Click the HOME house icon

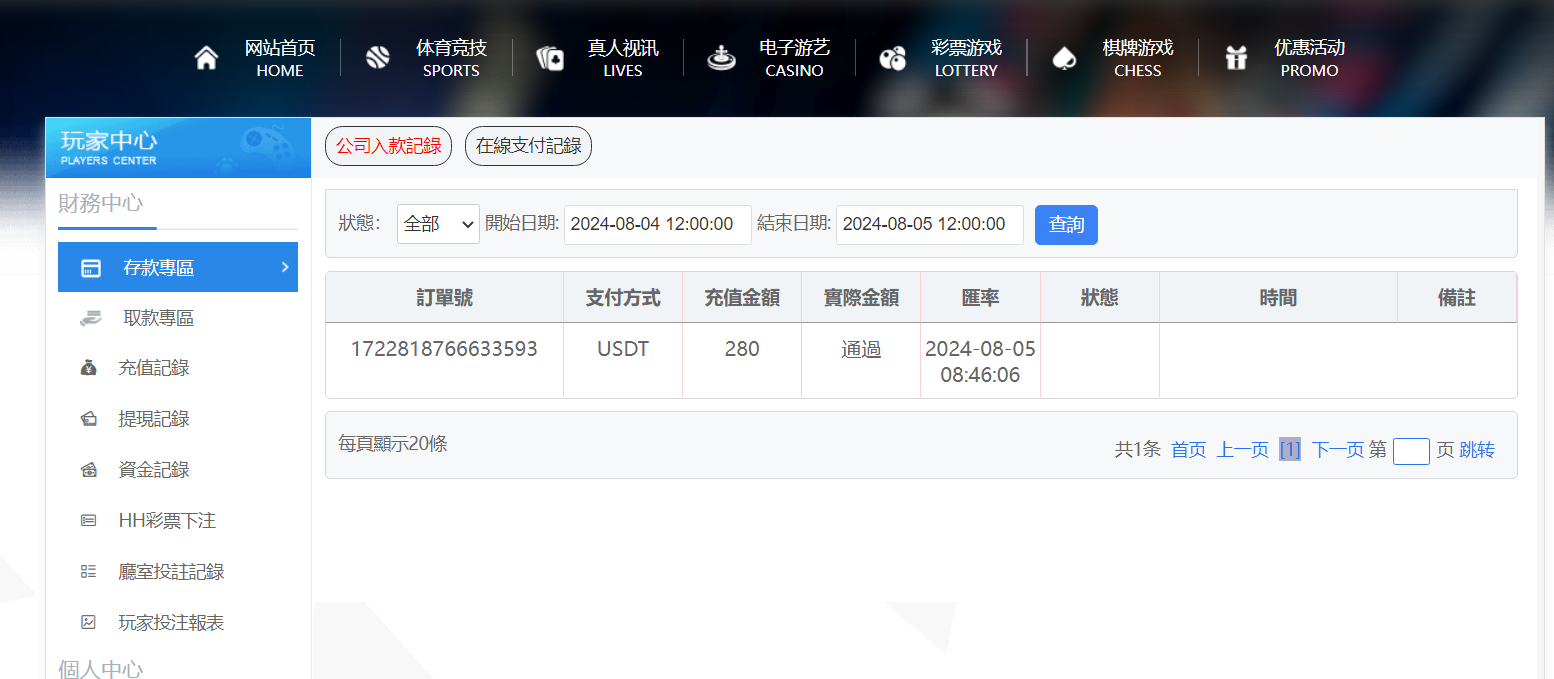coord(206,56)
